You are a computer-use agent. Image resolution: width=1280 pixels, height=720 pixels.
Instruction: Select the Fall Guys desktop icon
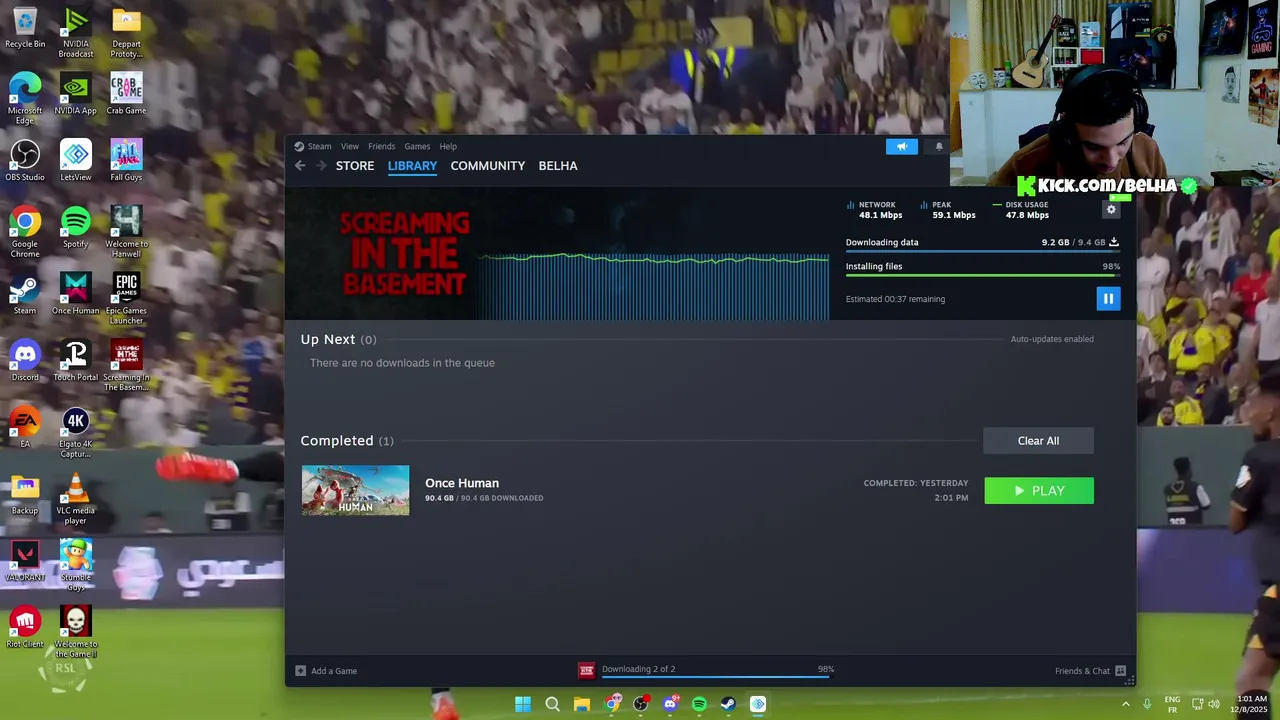(x=126, y=161)
